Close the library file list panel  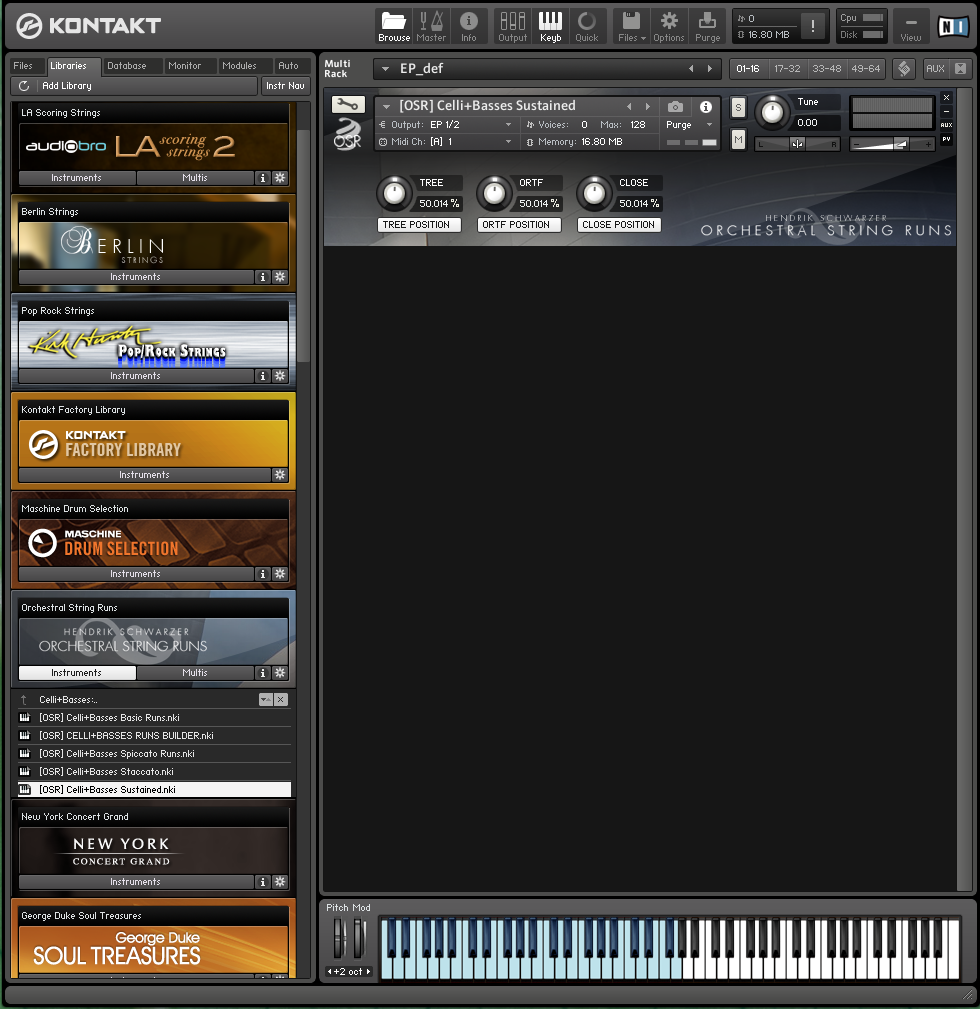pos(281,699)
